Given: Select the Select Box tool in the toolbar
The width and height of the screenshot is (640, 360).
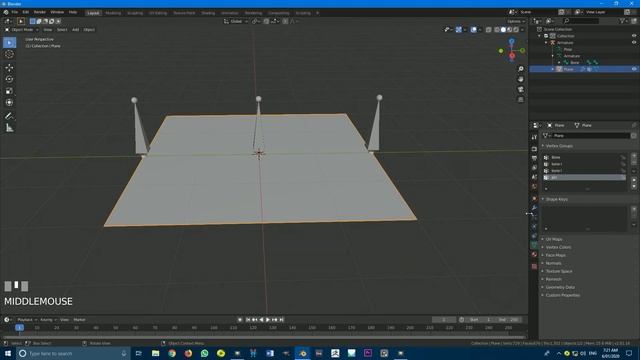Looking at the screenshot, I should click(9, 42).
